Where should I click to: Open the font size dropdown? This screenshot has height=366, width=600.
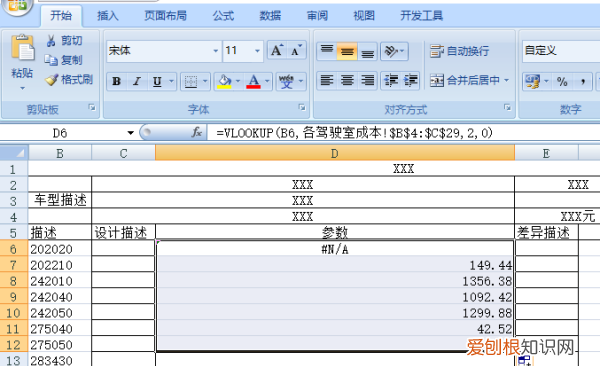[257, 51]
